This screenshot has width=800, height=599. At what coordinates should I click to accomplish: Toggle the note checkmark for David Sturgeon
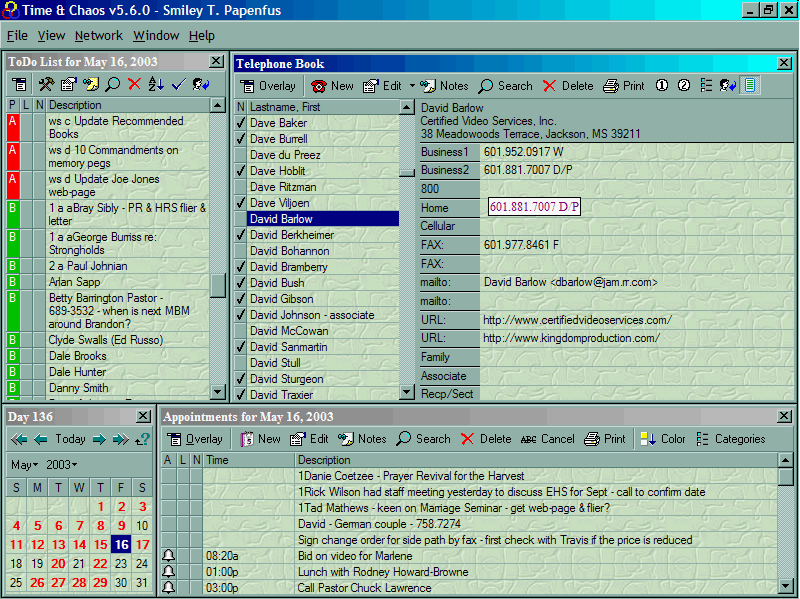pyautogui.click(x=241, y=379)
